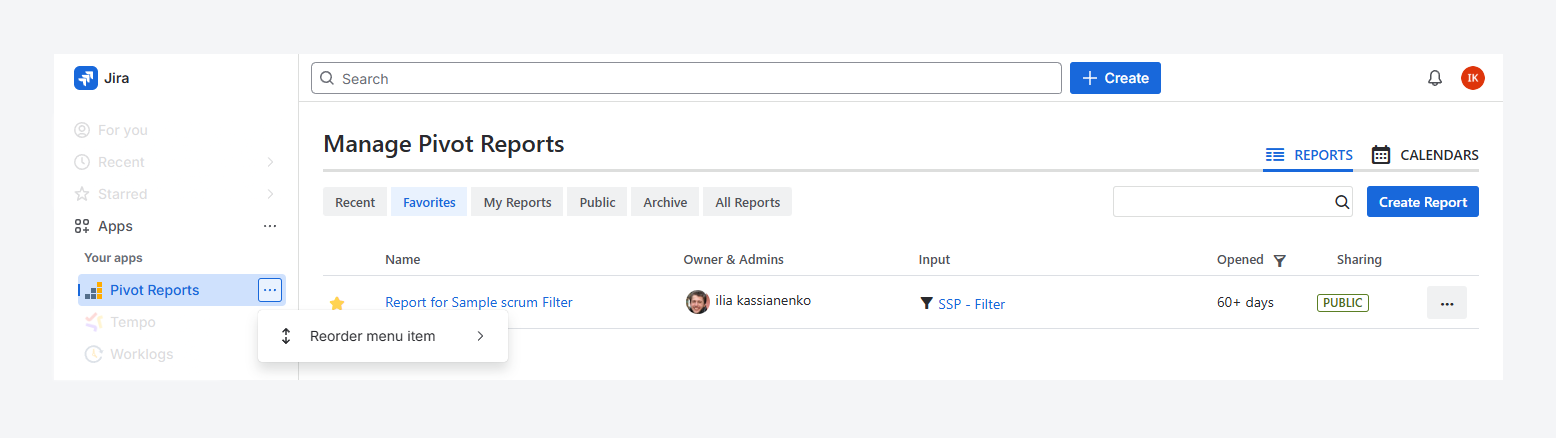Click the filter funnel icon beside SSP - Filter
Screen dimensions: 1556x438
click(x=926, y=303)
